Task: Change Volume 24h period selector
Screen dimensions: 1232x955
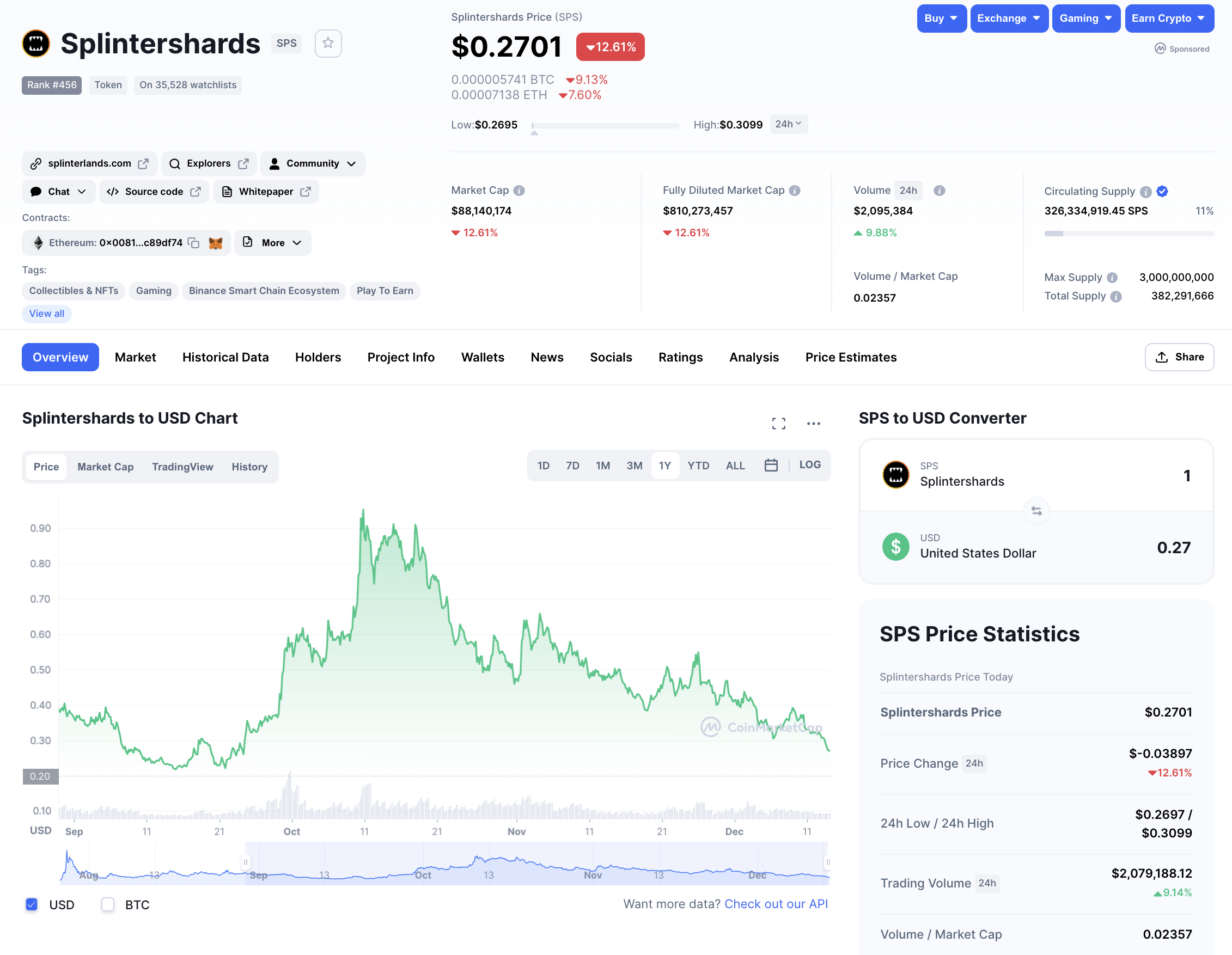Action: click(907, 191)
